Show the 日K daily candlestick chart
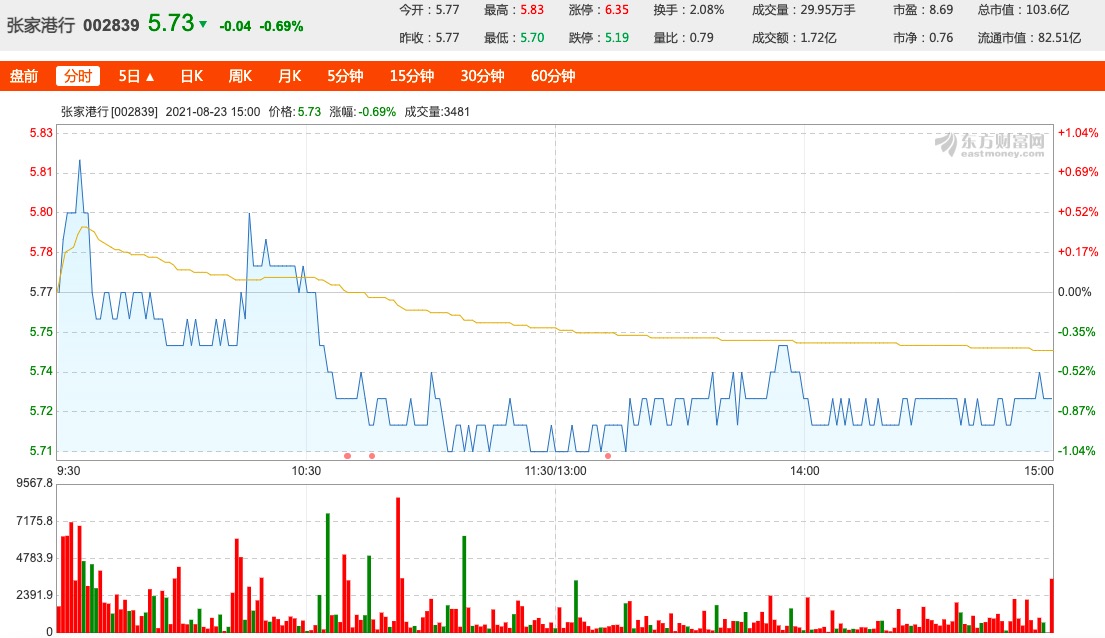This screenshot has width=1105, height=638. pos(192,76)
